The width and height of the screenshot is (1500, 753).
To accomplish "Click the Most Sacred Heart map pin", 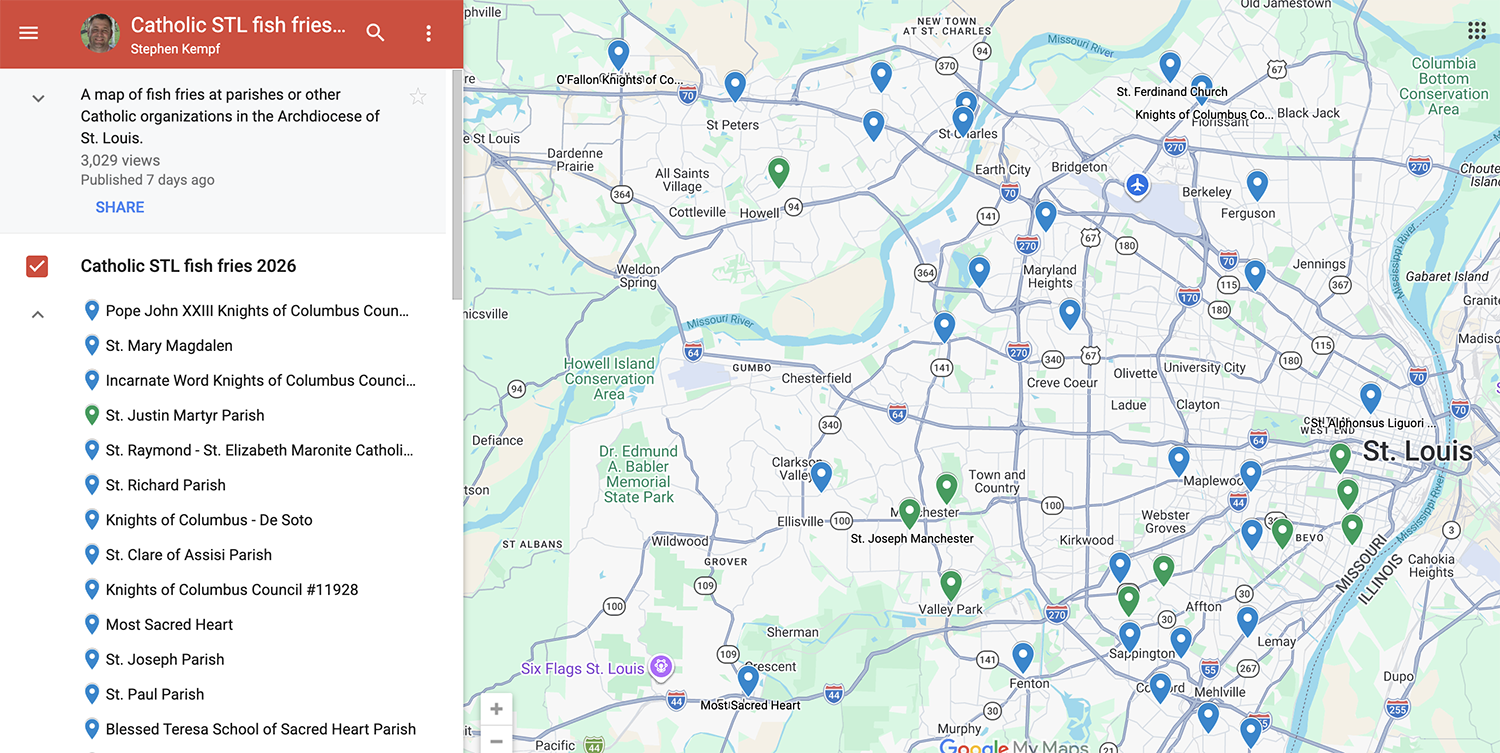I will (748, 680).
